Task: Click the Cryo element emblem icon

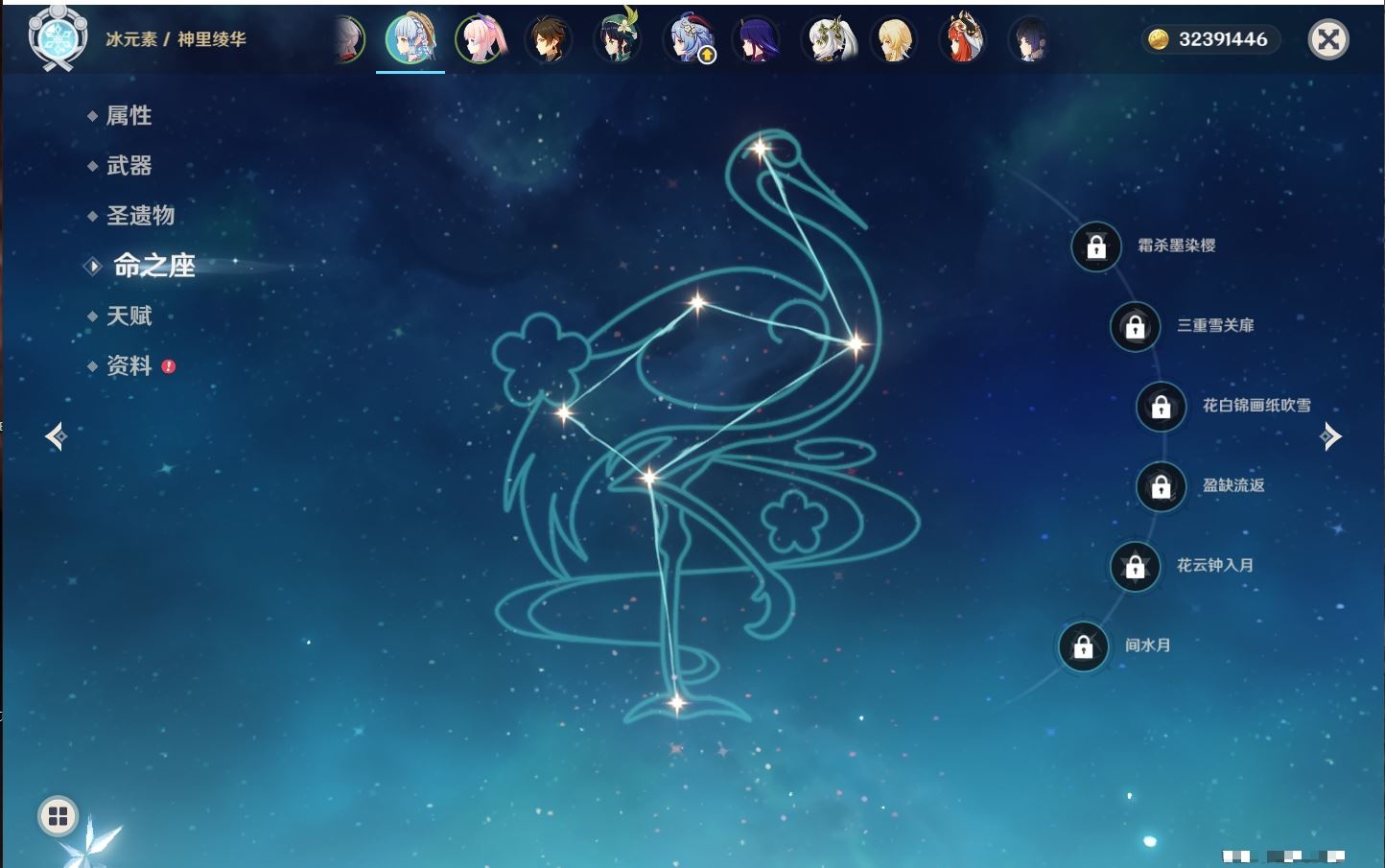Action: pos(58,39)
